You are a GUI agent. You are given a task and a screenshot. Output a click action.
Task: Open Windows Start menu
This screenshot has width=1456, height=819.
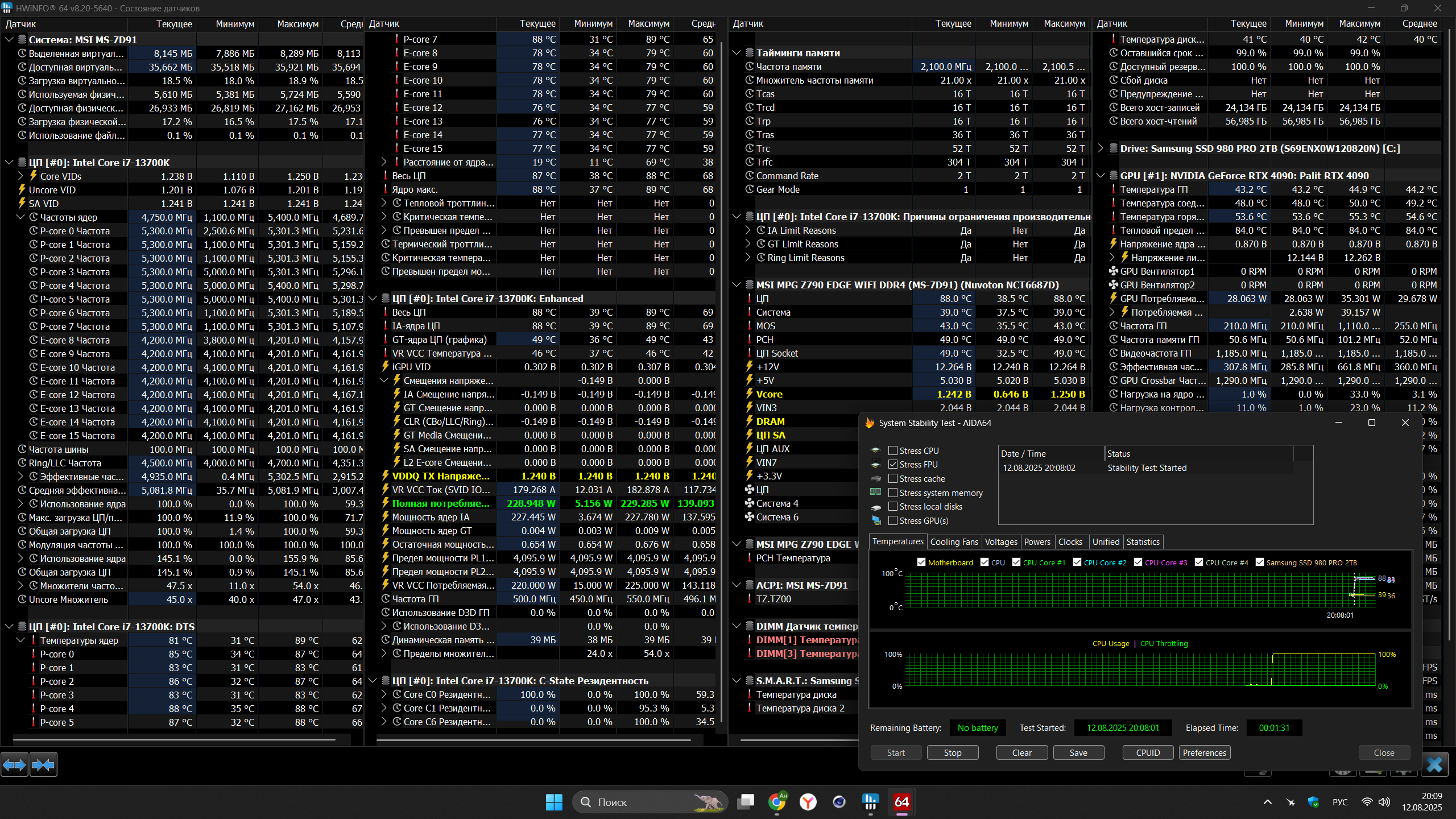pyautogui.click(x=553, y=802)
